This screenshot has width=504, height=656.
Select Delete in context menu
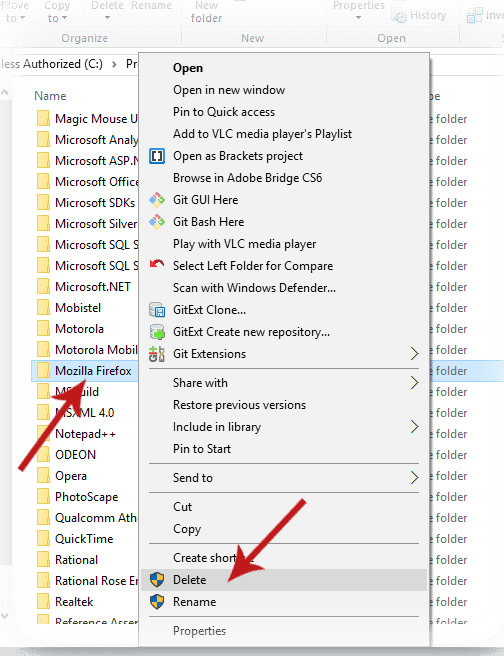[x=284, y=580]
